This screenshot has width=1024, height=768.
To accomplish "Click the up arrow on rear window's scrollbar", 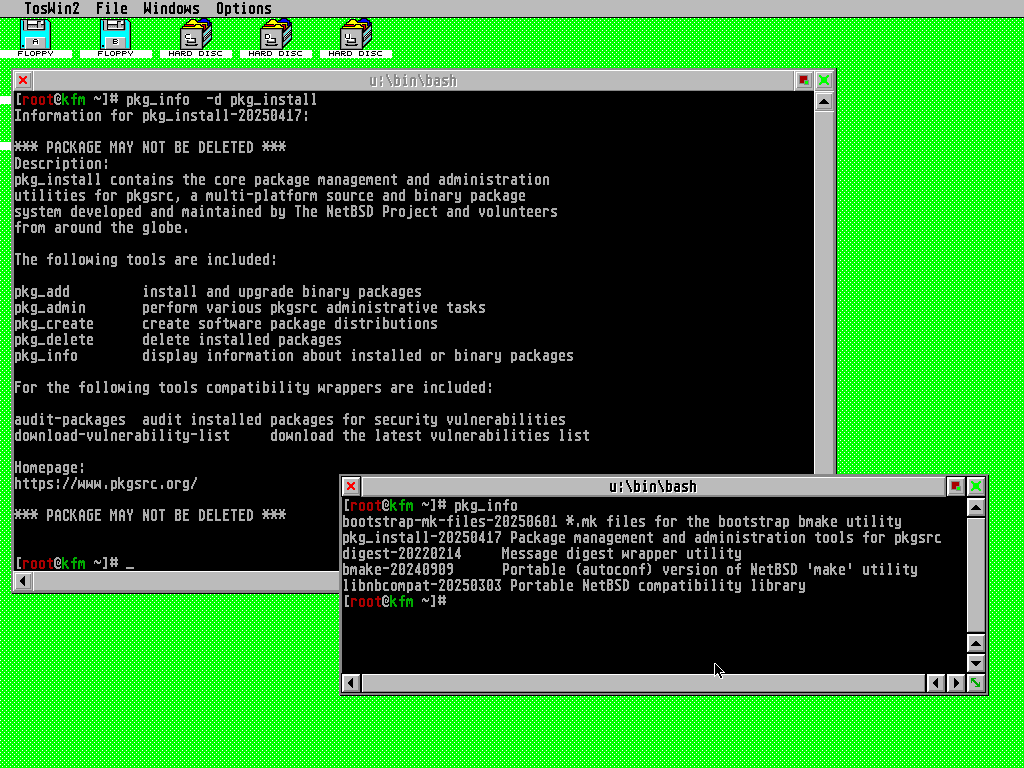I will (824, 100).
